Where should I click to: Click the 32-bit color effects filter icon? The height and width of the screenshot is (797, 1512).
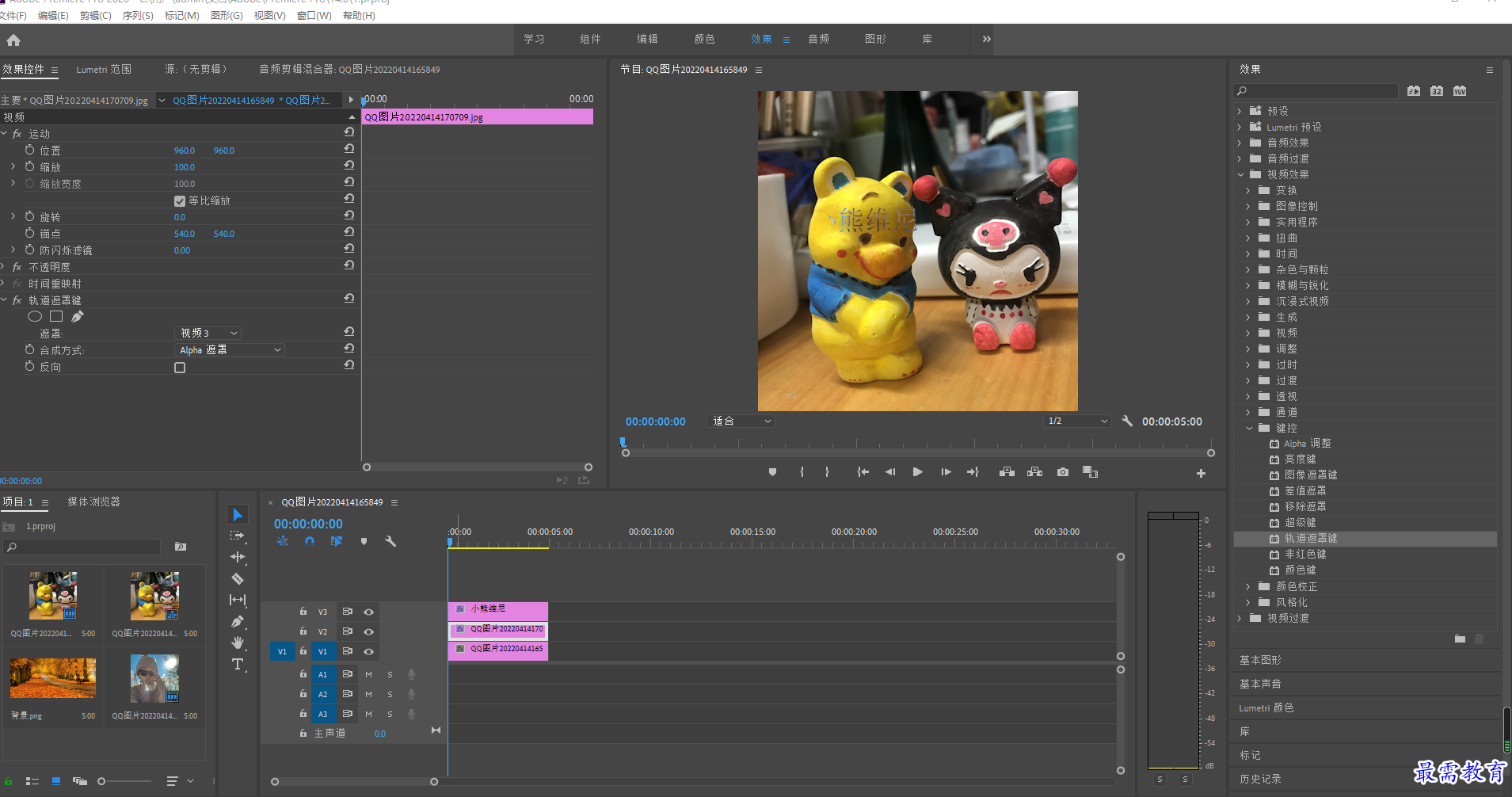coord(1437,91)
